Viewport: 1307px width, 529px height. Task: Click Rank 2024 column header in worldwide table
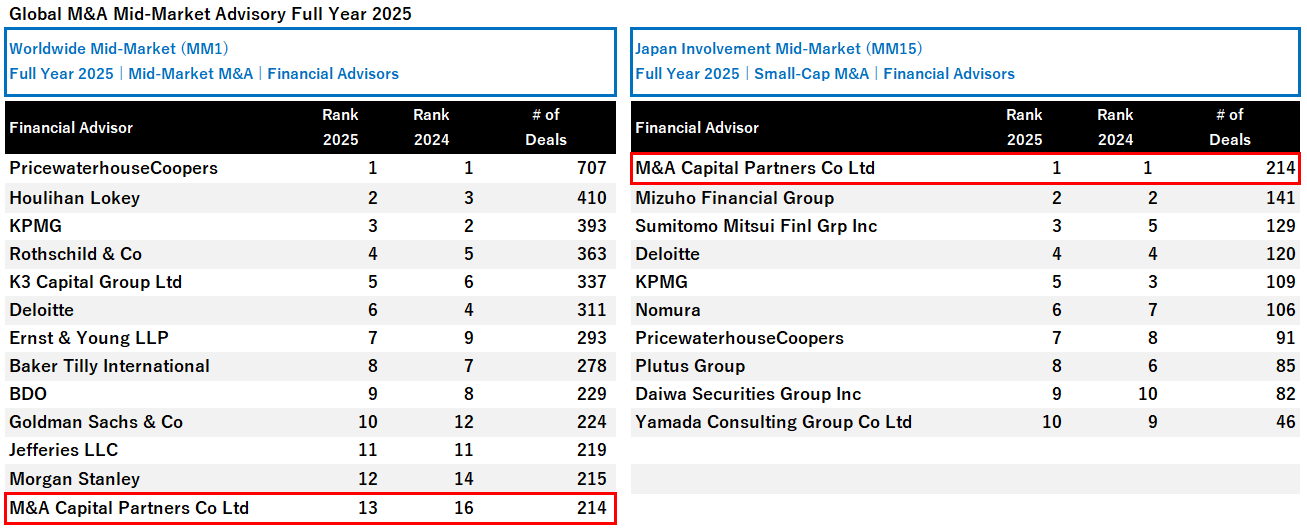pos(431,127)
